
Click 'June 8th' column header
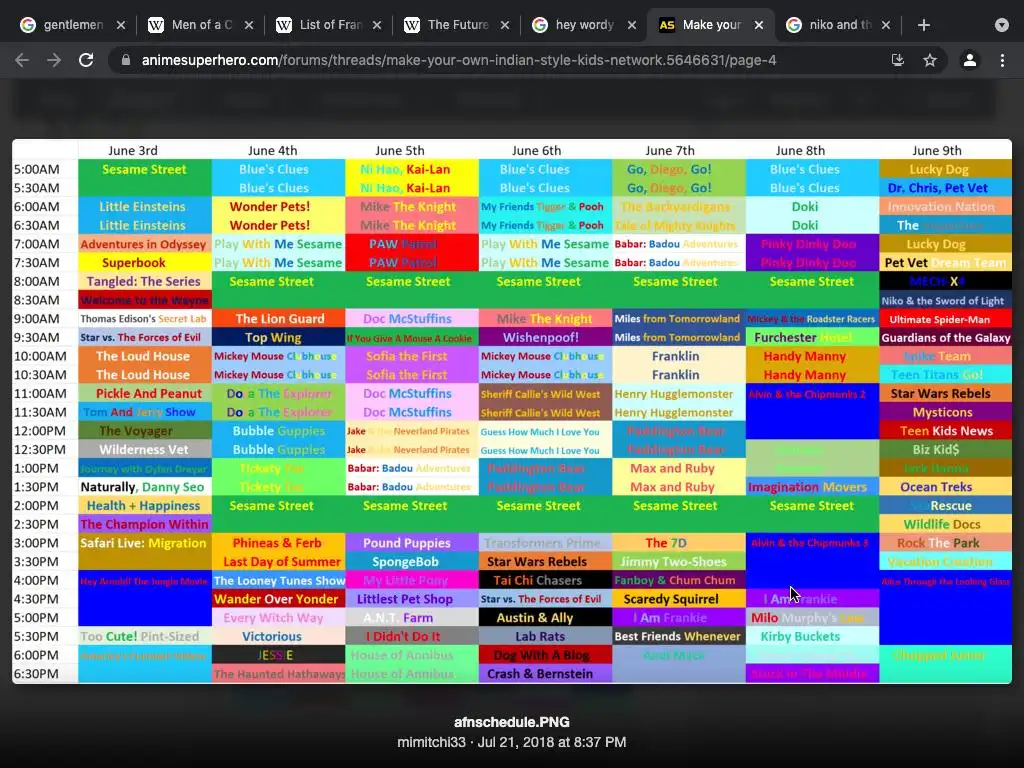[800, 150]
